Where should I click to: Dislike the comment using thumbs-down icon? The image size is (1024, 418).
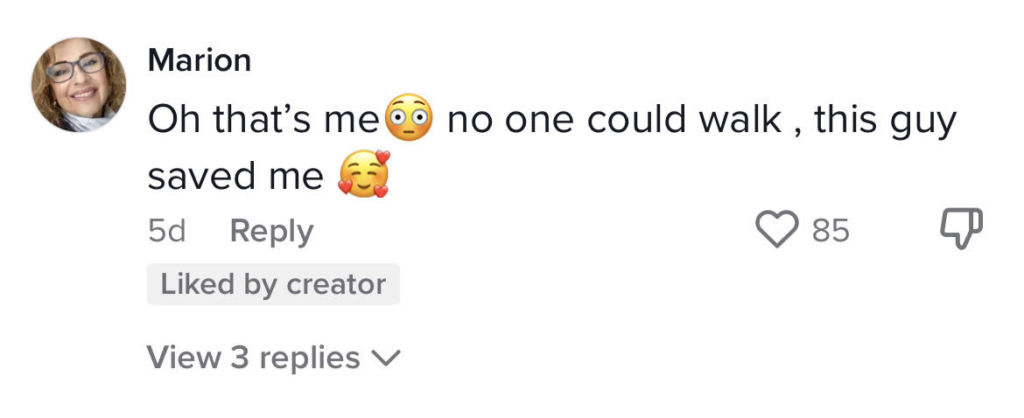[x=960, y=229]
